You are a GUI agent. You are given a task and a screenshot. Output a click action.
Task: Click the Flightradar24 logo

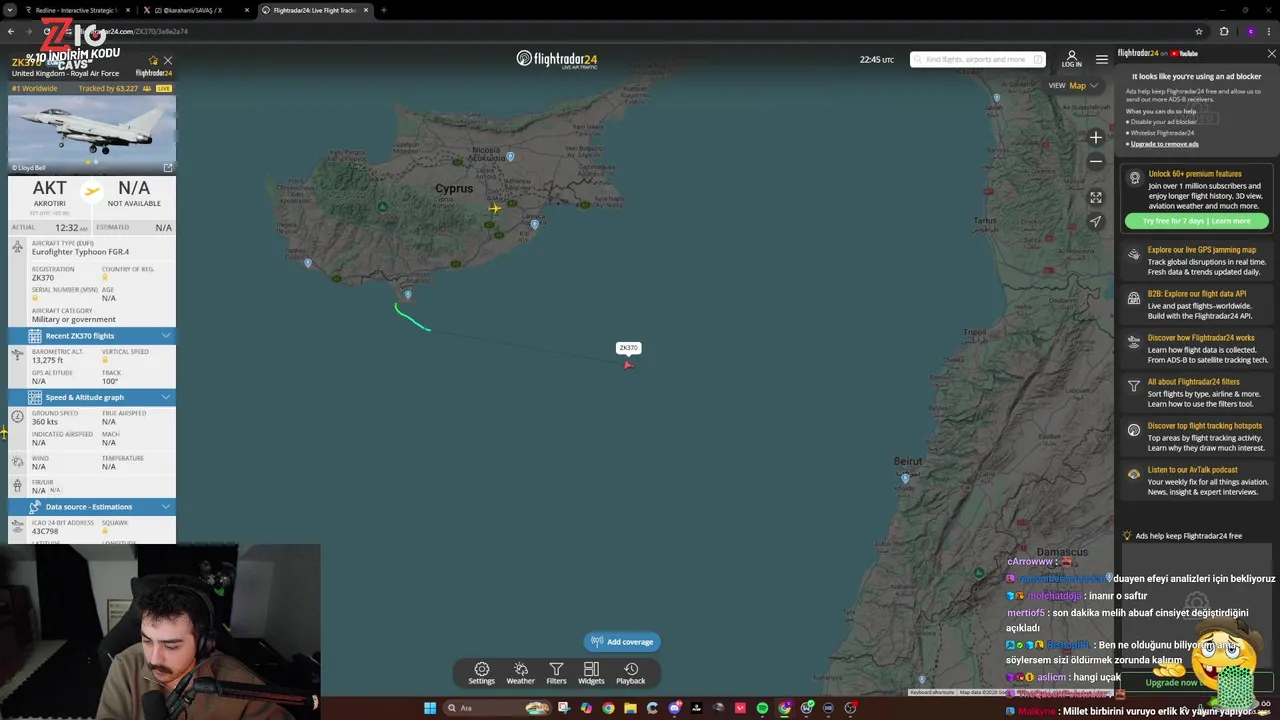coord(557,59)
